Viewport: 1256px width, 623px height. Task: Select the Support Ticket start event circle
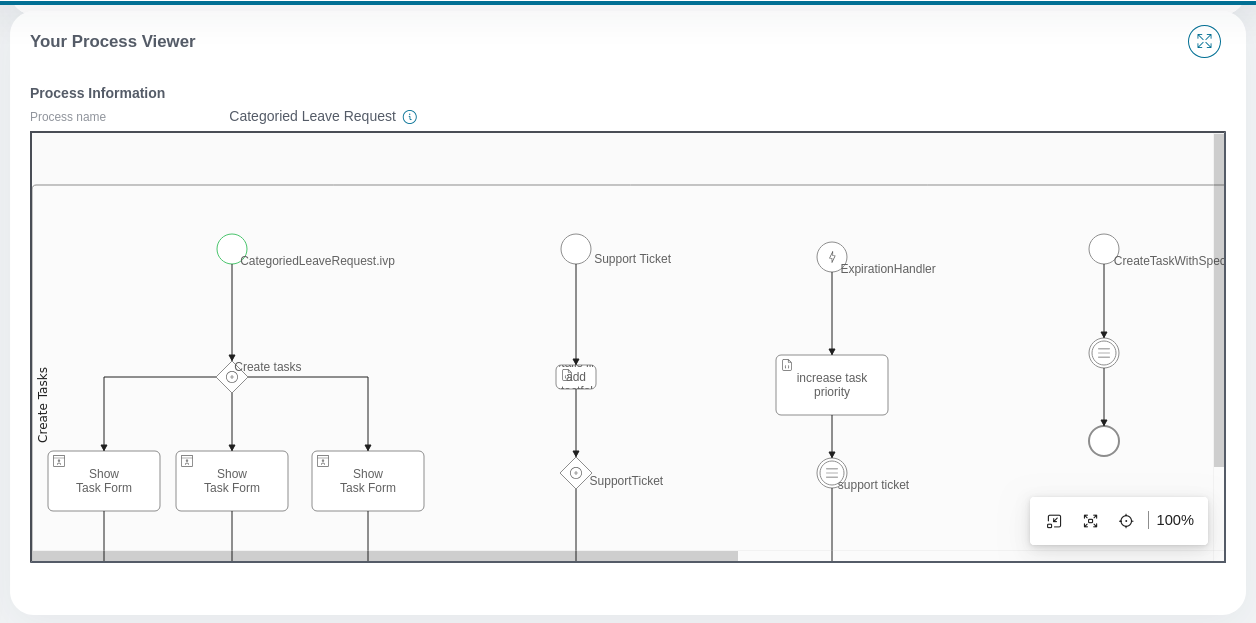(576, 249)
